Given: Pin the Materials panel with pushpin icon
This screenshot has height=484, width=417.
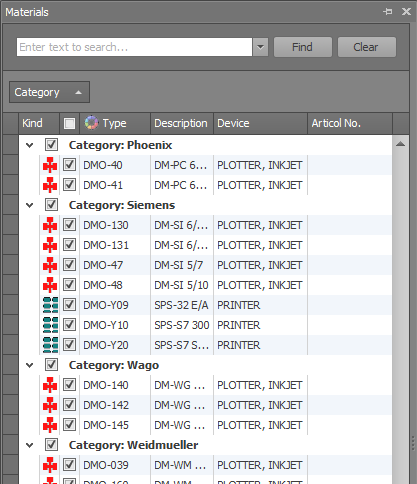Looking at the screenshot, I should (388, 12).
